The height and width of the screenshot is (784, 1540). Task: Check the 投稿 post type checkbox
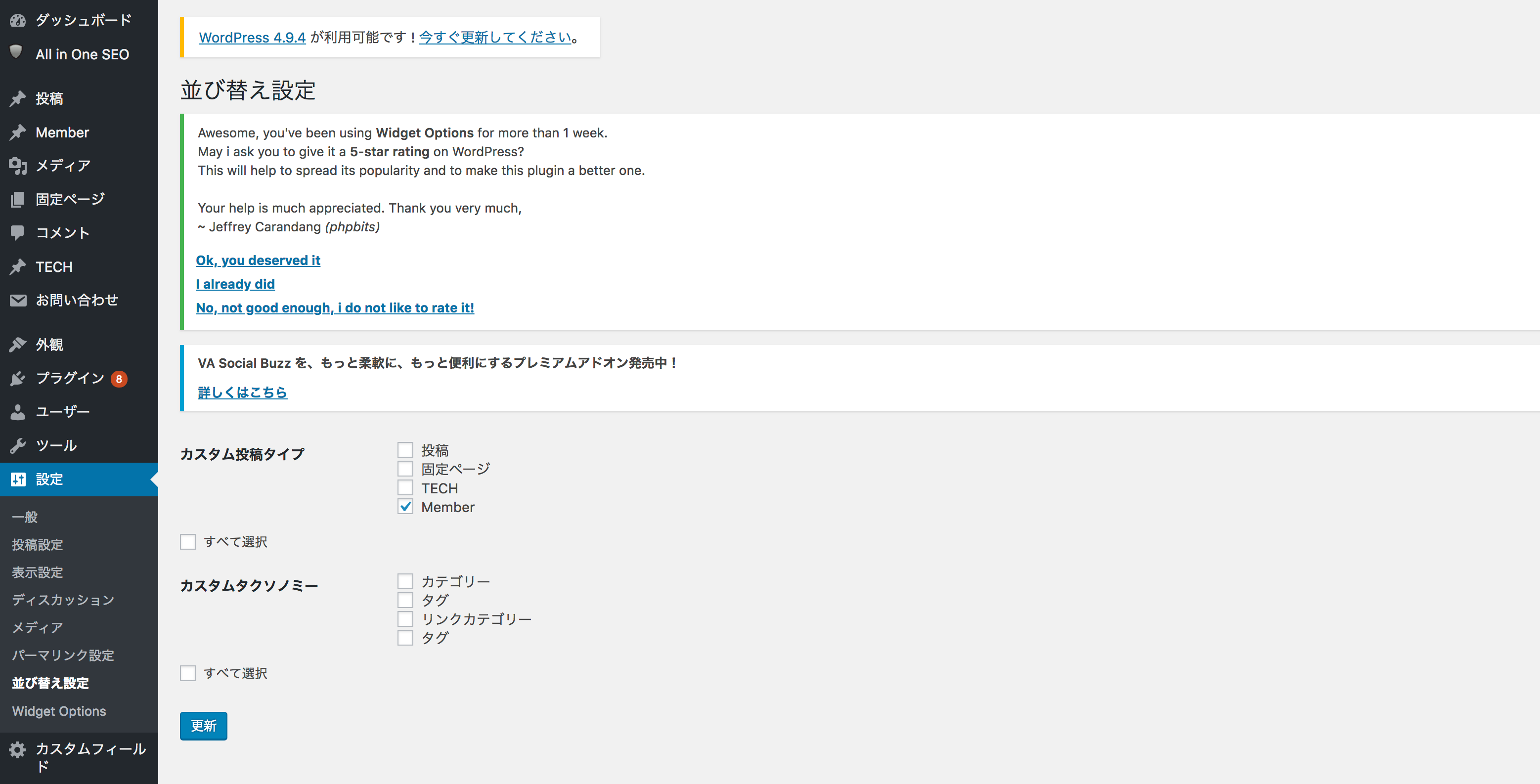[405, 449]
